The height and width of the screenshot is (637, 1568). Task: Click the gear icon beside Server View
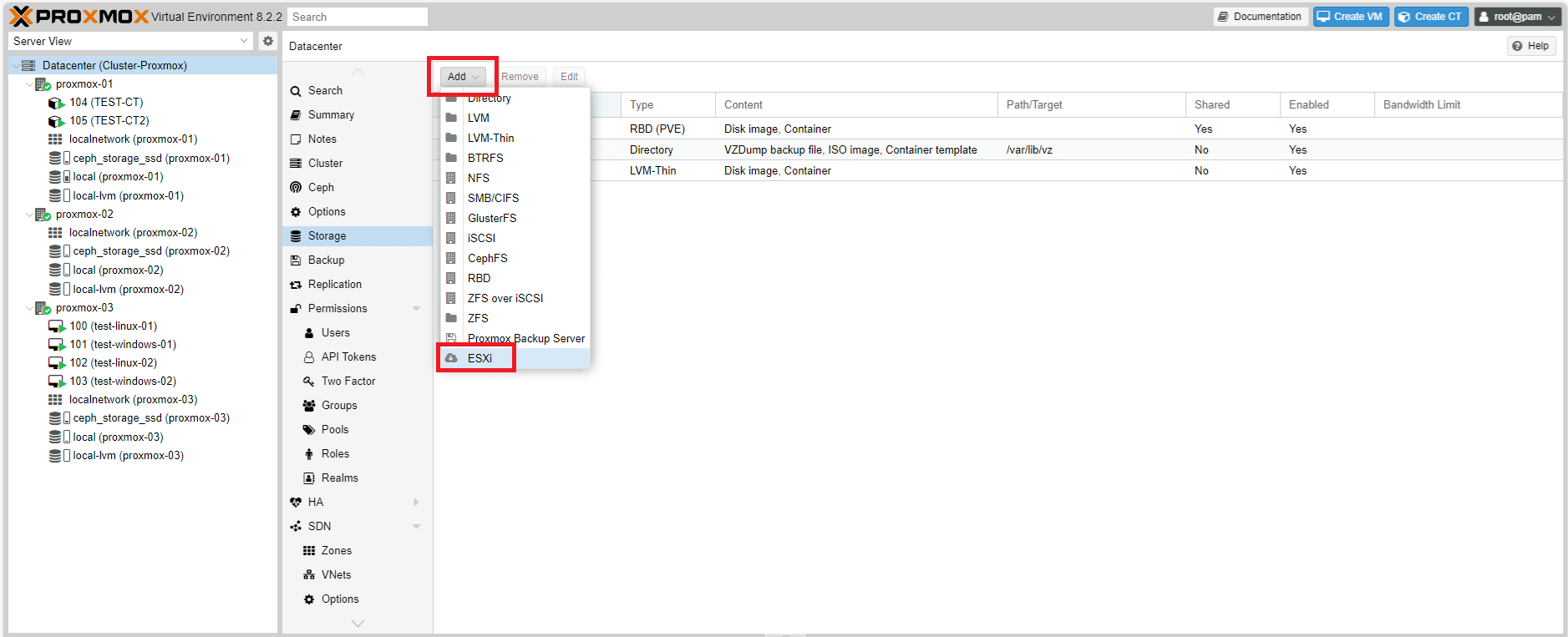[268, 41]
